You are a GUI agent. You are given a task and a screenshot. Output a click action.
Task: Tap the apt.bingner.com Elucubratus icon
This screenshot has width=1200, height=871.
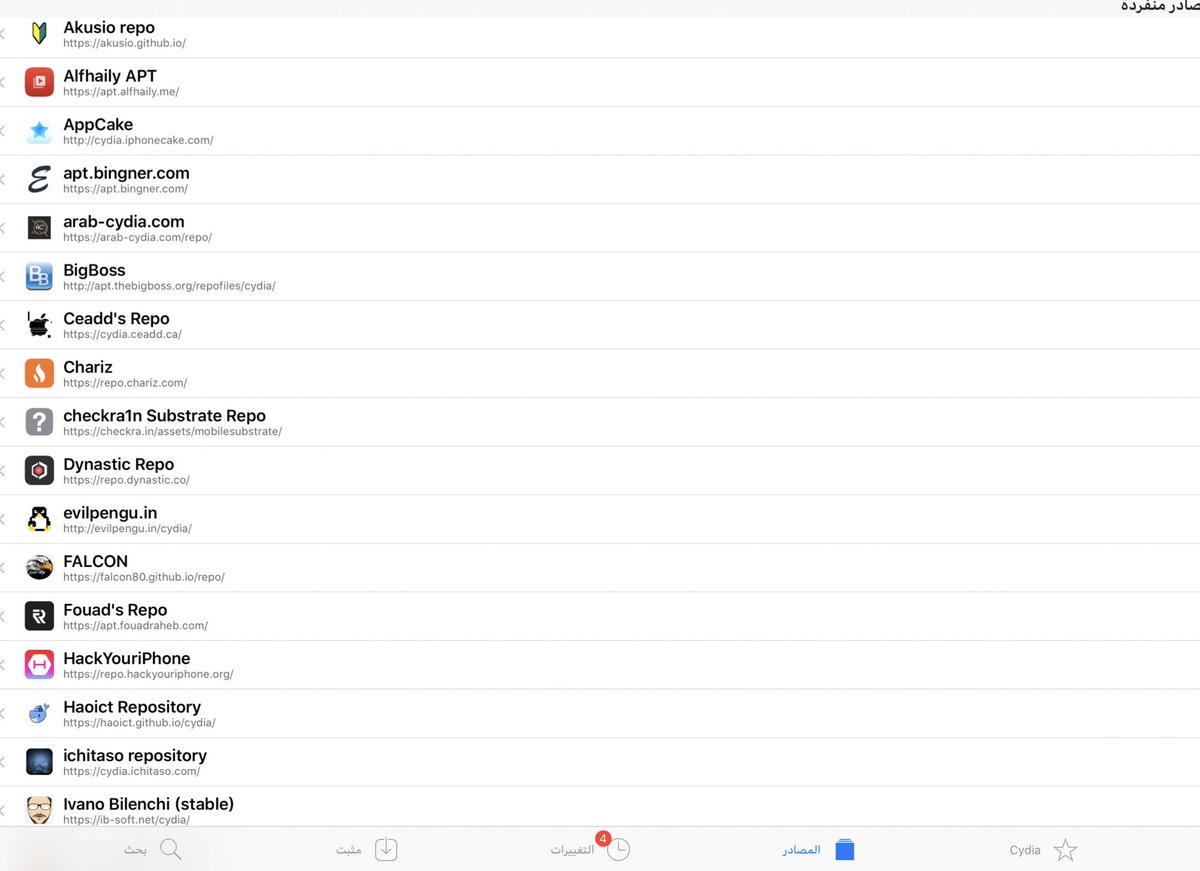[39, 179]
